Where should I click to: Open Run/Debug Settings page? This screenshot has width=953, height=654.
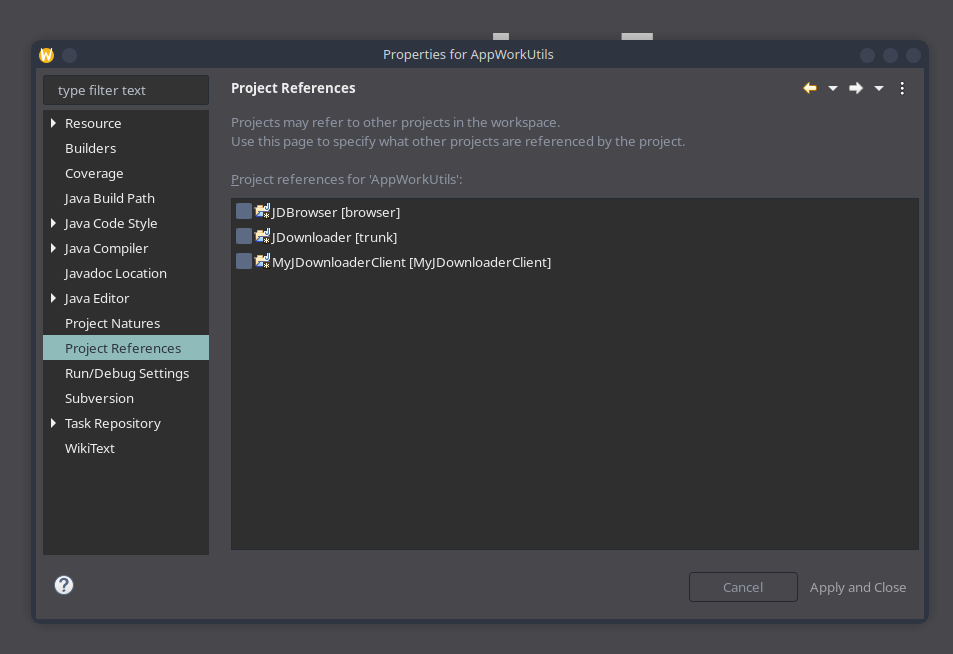pos(127,373)
